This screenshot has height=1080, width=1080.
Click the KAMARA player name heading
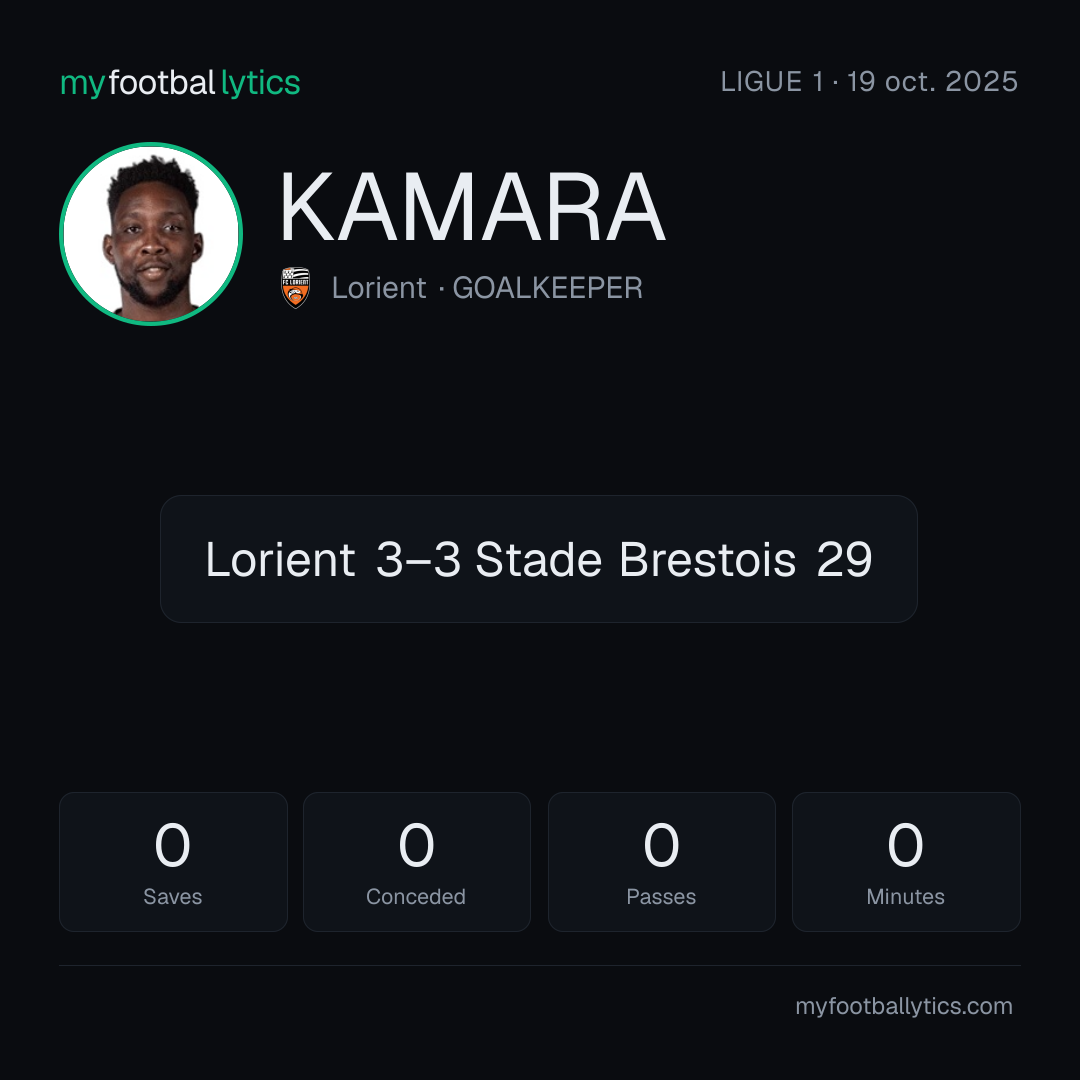click(x=472, y=207)
